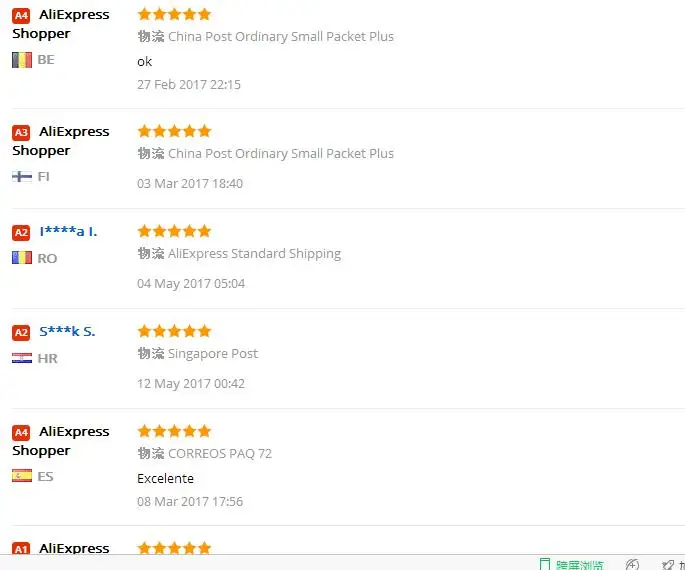Image resolution: width=685 pixels, height=570 pixels.
Task: Click the five-star rating of the 'ok' review
Action: pyautogui.click(x=174, y=14)
